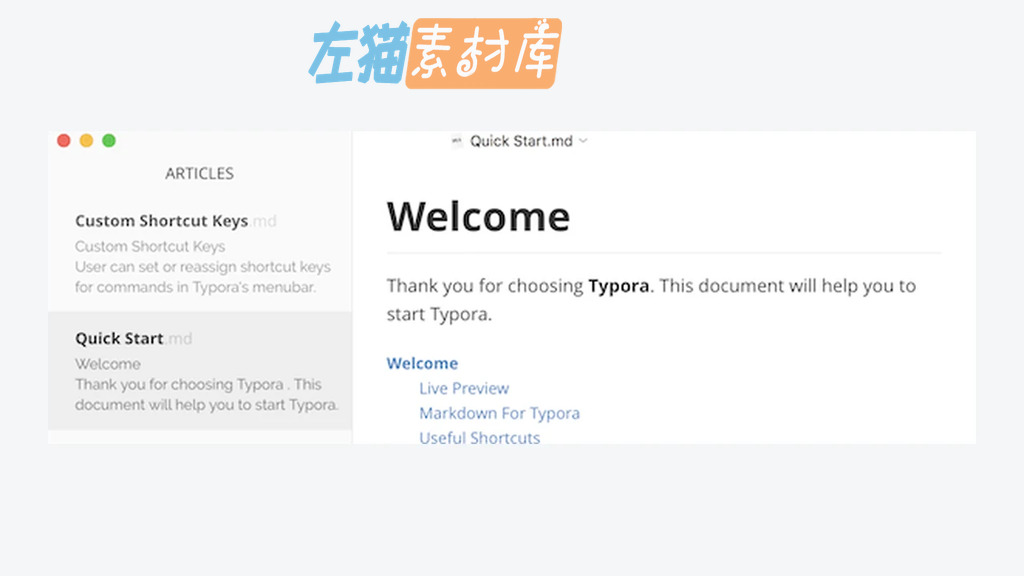
Task: Click the markdown file icon beside Quick Start.md title
Action: click(x=456, y=141)
